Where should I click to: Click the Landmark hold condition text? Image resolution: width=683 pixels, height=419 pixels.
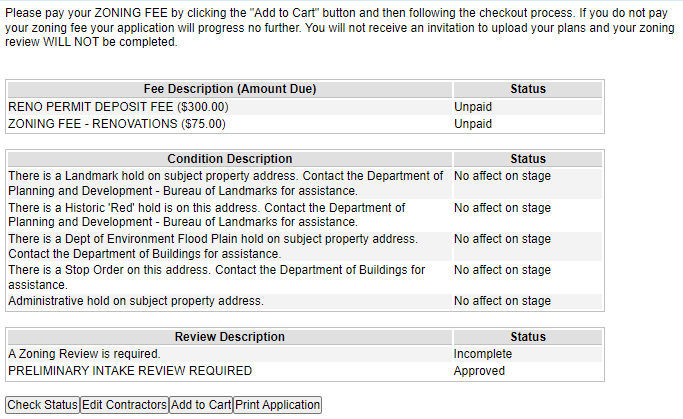[x=226, y=183]
